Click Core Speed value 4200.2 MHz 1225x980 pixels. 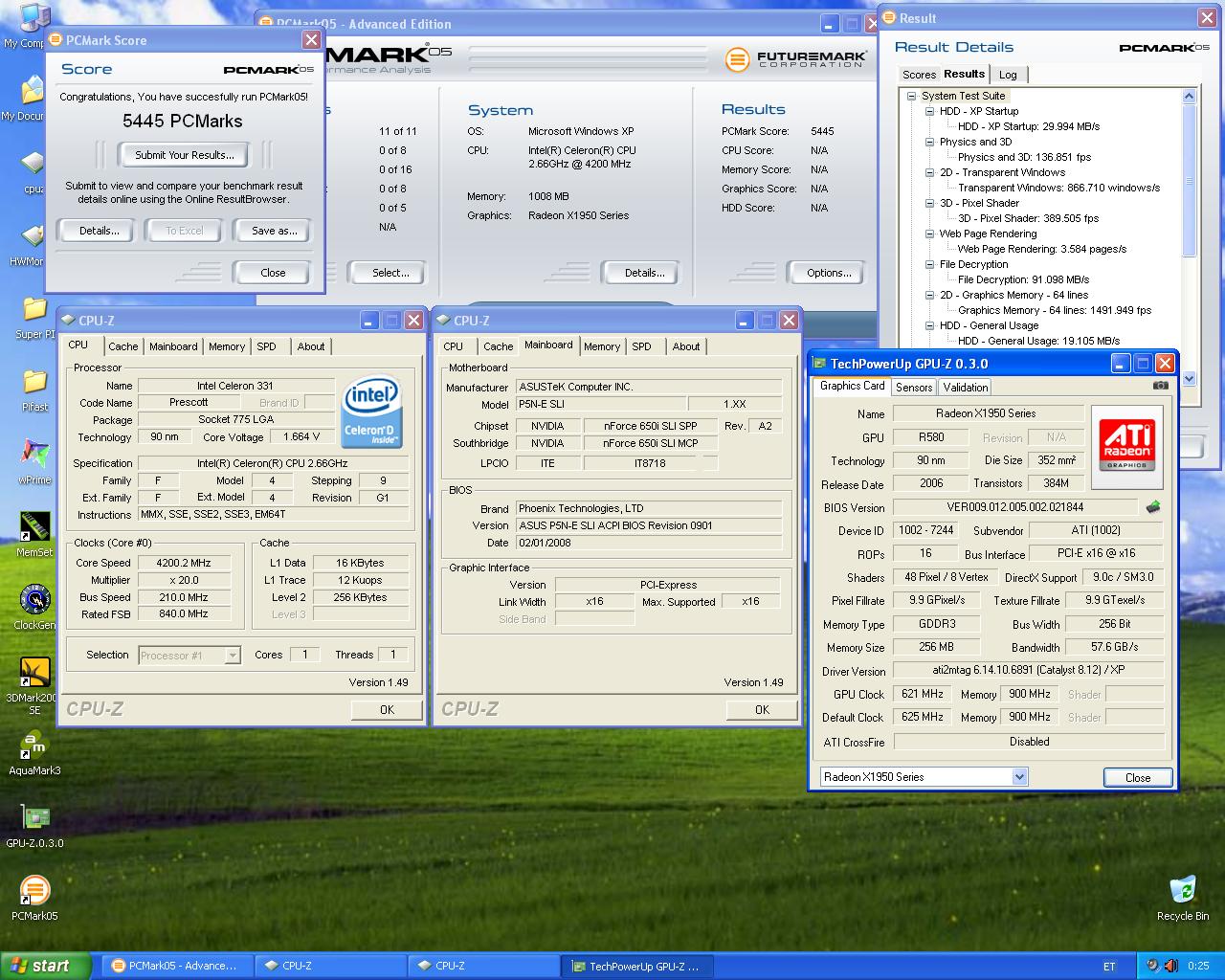[x=183, y=563]
